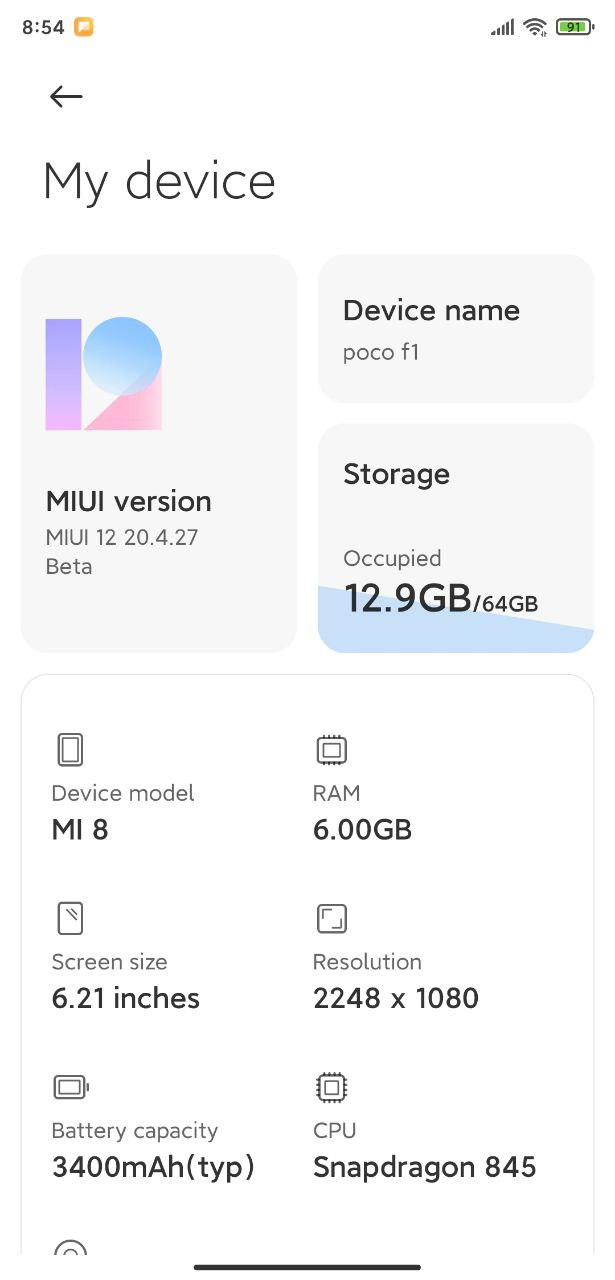Tap the back arrow icon
This screenshot has height=1280, width=615.
(x=66, y=96)
